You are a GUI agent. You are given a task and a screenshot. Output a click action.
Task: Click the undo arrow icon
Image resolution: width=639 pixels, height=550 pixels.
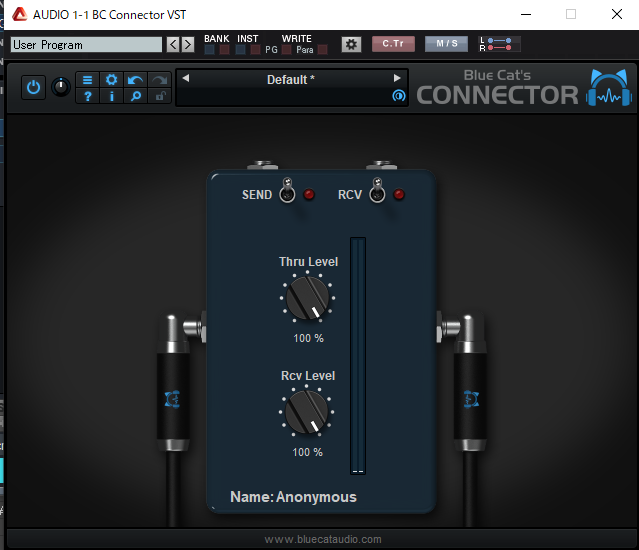click(x=135, y=79)
